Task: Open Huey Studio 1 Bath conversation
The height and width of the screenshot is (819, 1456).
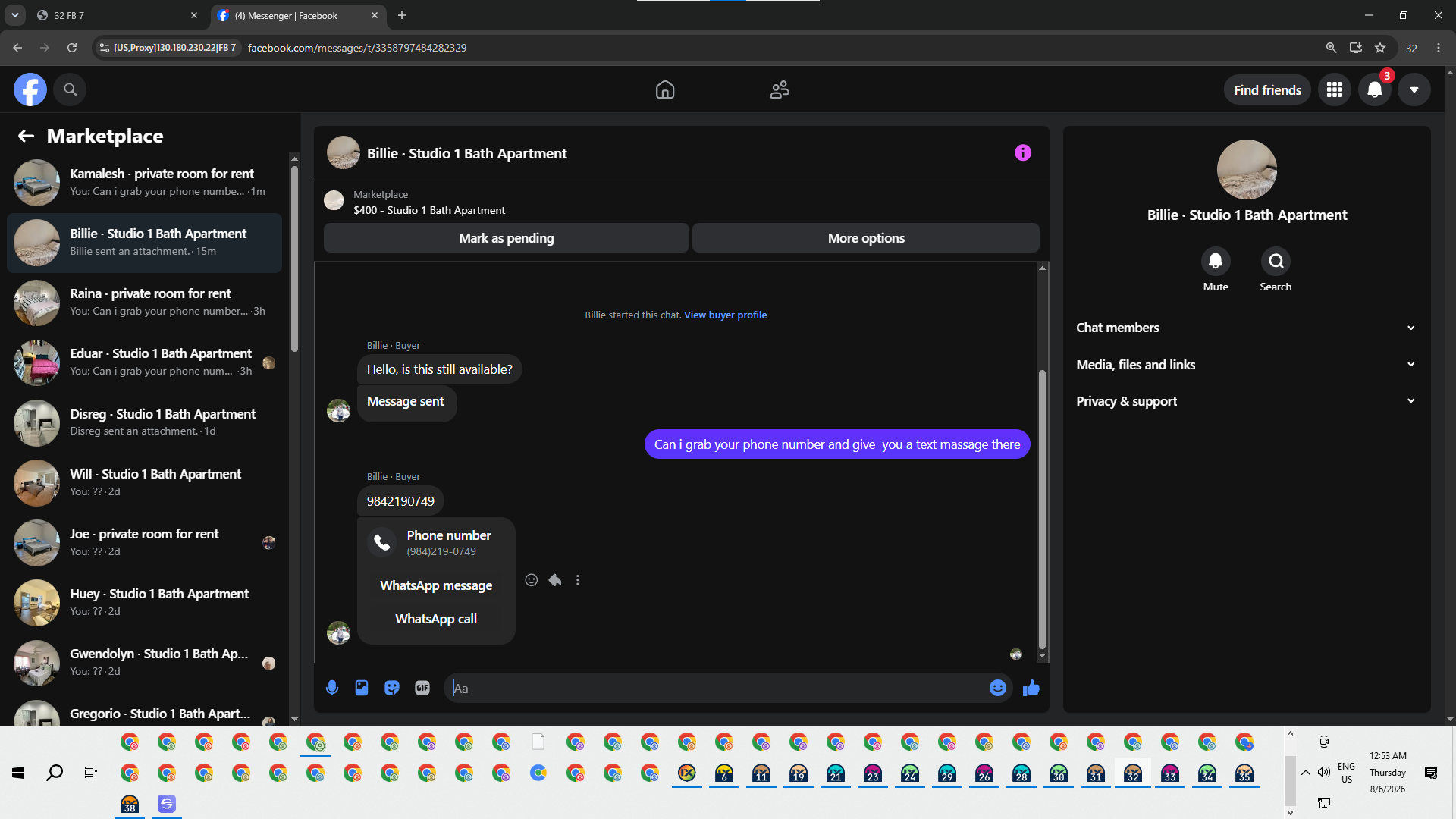Action: [144, 603]
